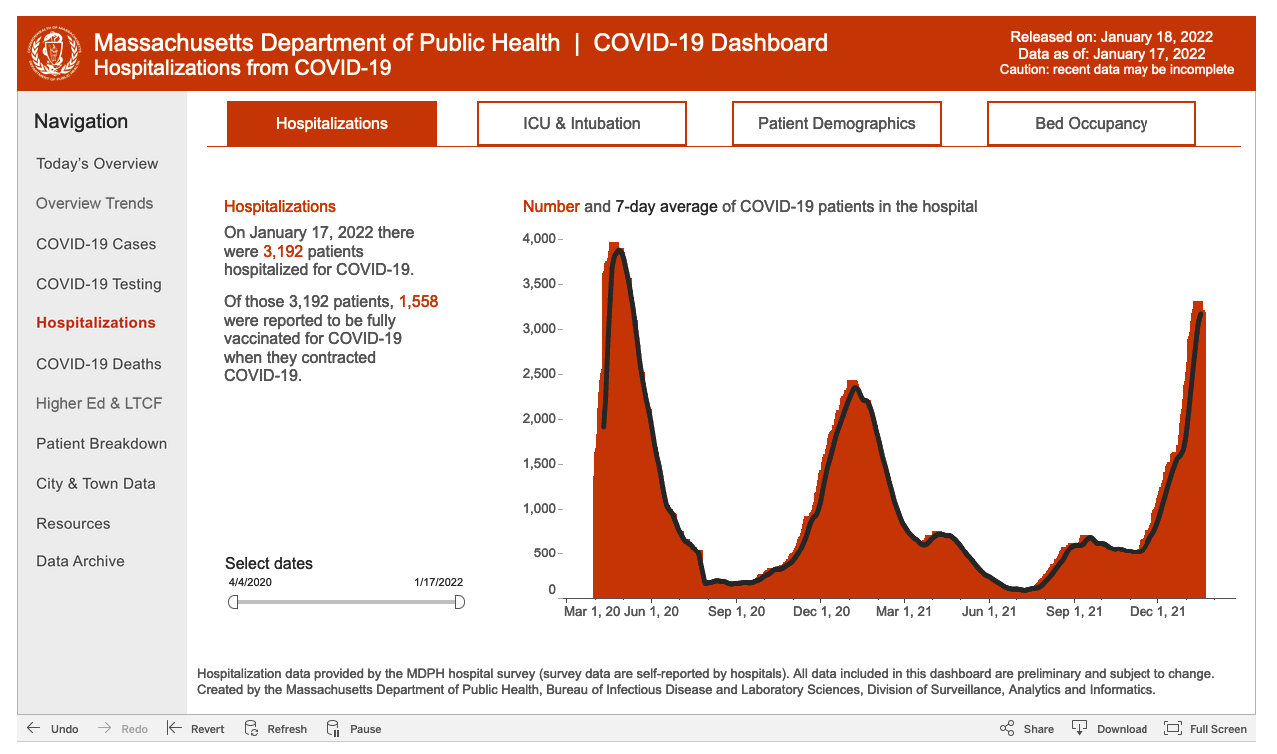Click the Pause label in bottom toolbar
Image resolution: width=1277 pixels, height=754 pixels.
(x=366, y=729)
